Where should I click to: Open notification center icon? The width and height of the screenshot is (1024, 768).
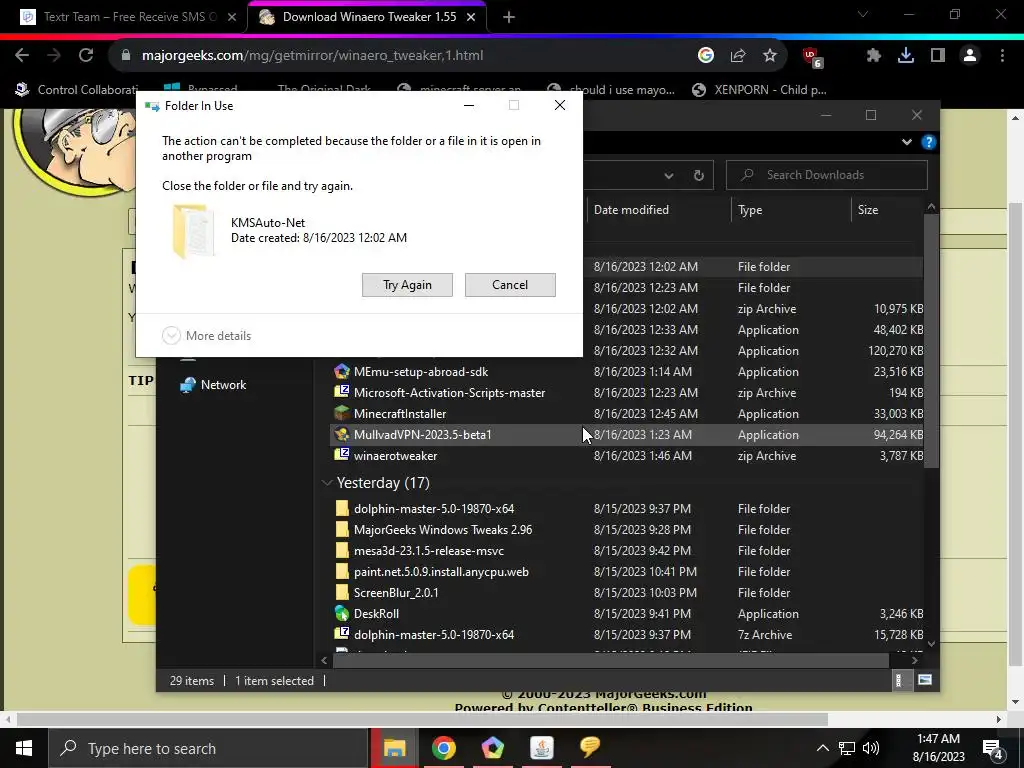click(993, 749)
